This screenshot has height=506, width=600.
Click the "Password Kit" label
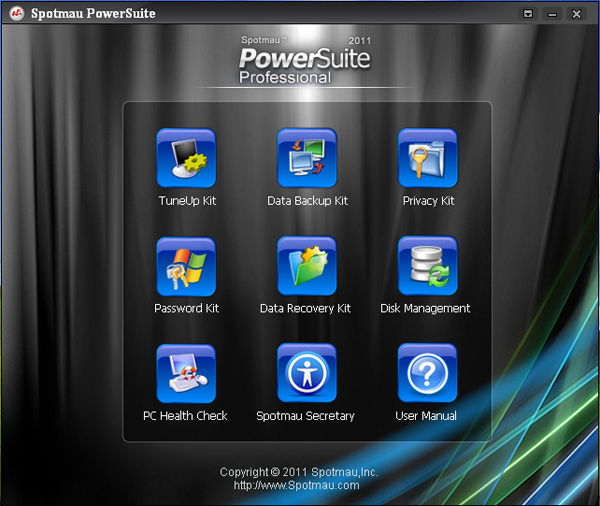[x=186, y=308]
